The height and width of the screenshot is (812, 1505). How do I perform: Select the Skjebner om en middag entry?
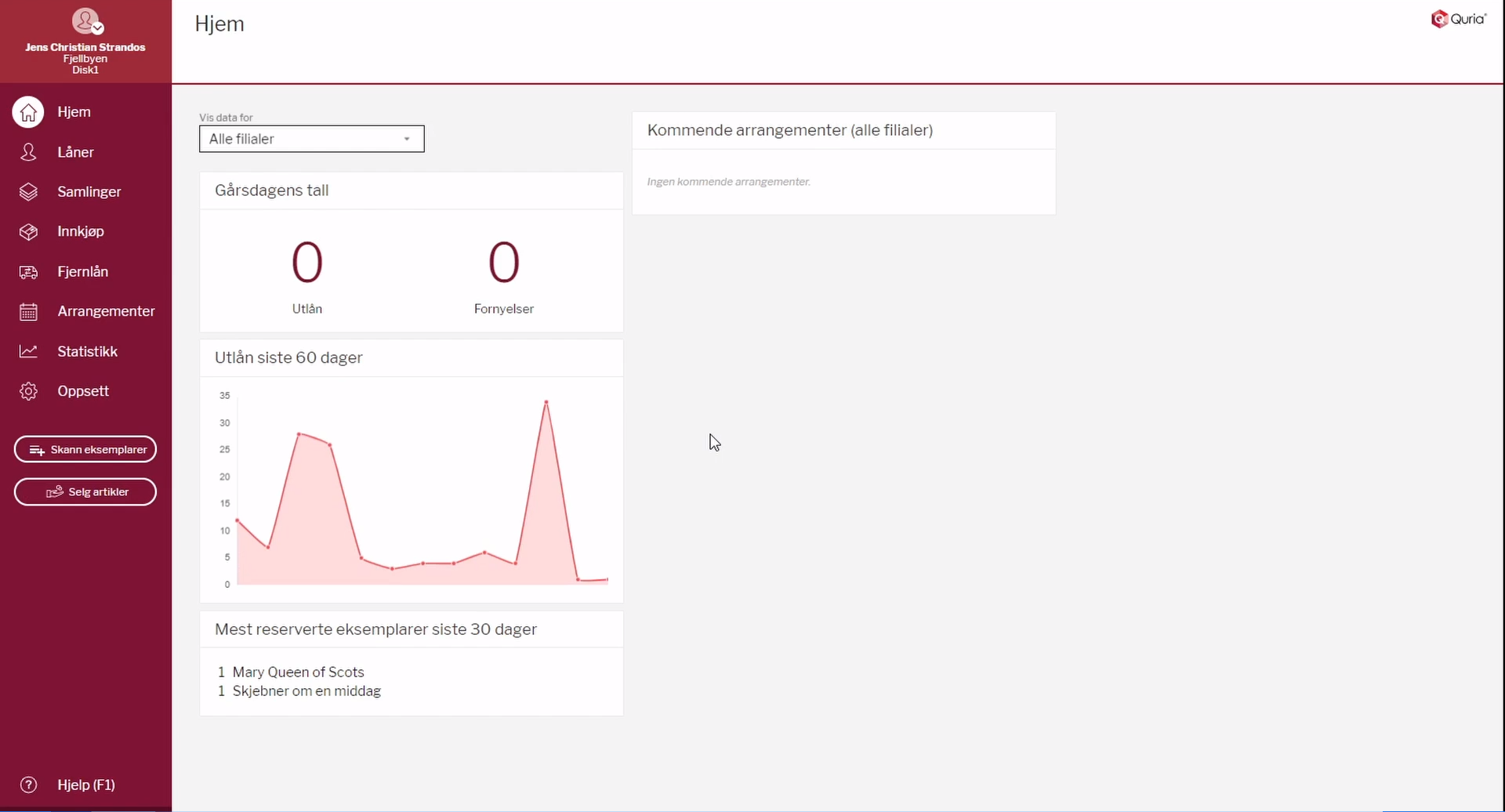[306, 691]
